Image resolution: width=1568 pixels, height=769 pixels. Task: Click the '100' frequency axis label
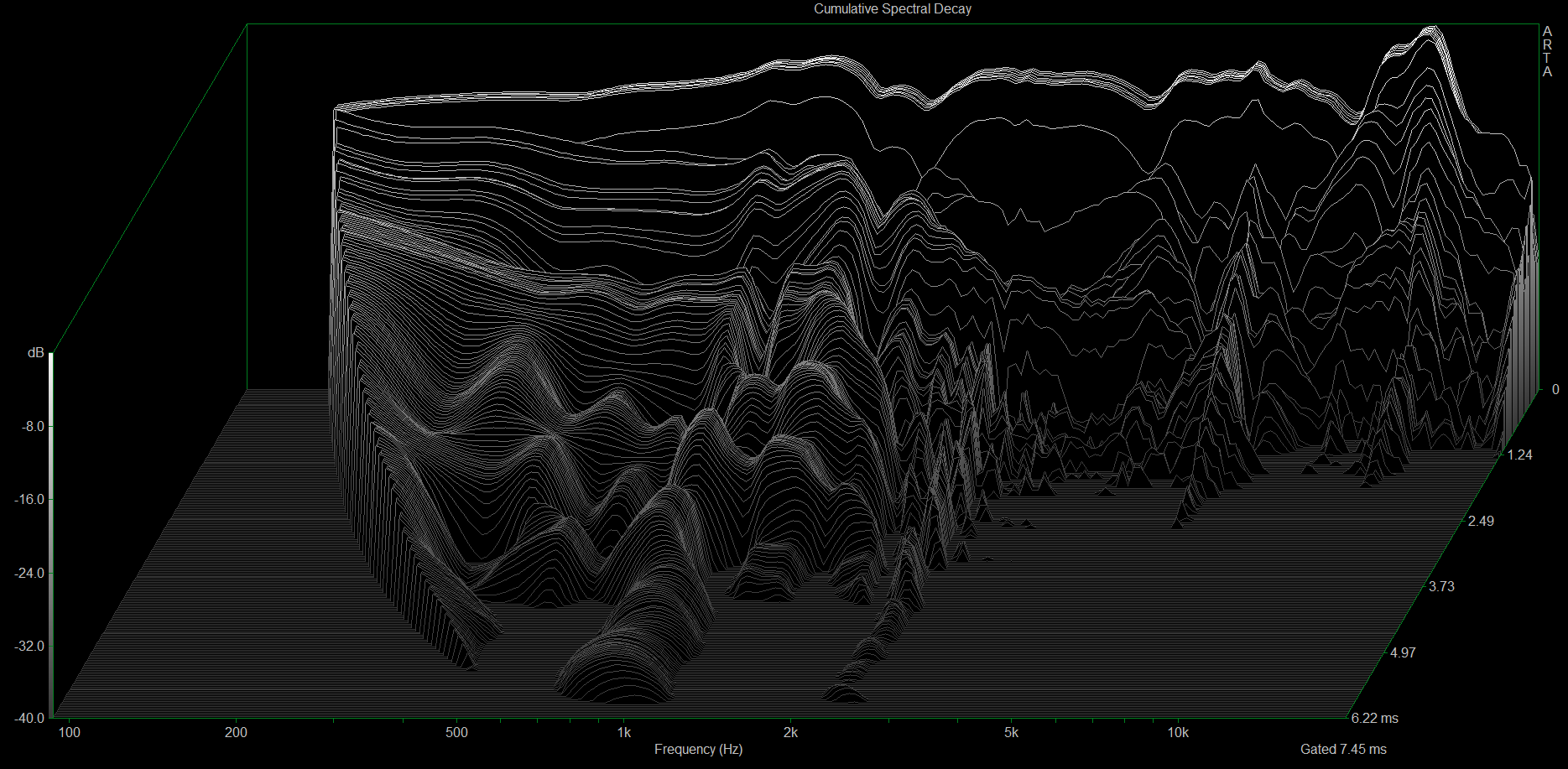pyautogui.click(x=70, y=732)
